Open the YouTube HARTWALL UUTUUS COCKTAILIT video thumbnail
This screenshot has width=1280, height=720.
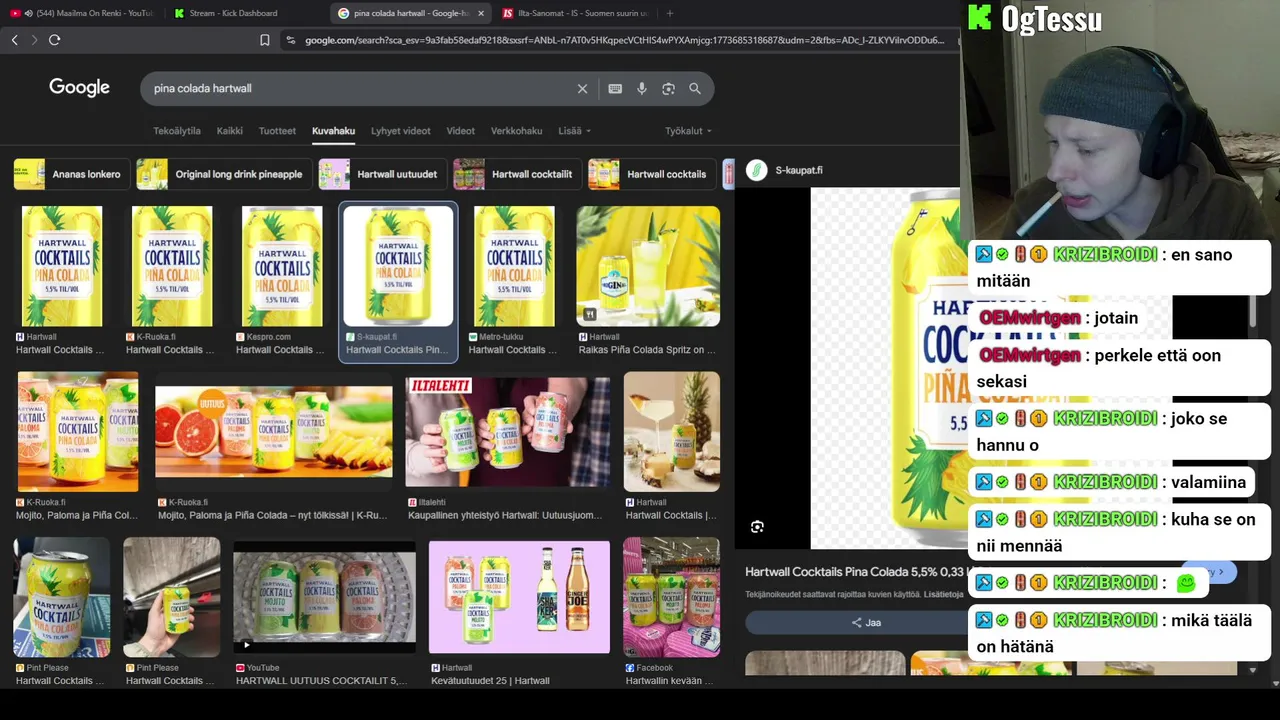pyautogui.click(x=324, y=597)
